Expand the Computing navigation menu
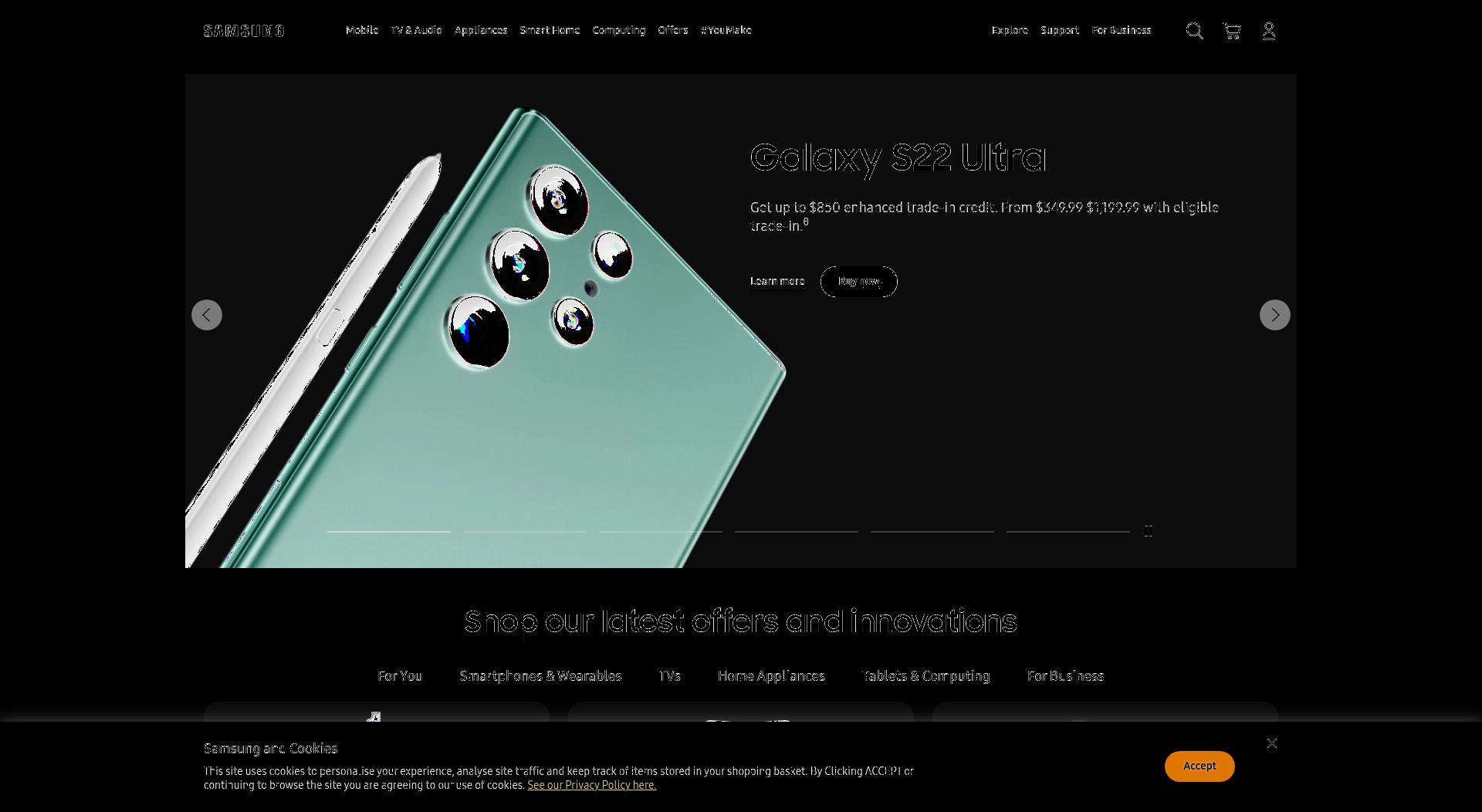Image resolution: width=1482 pixels, height=812 pixels. click(x=619, y=30)
